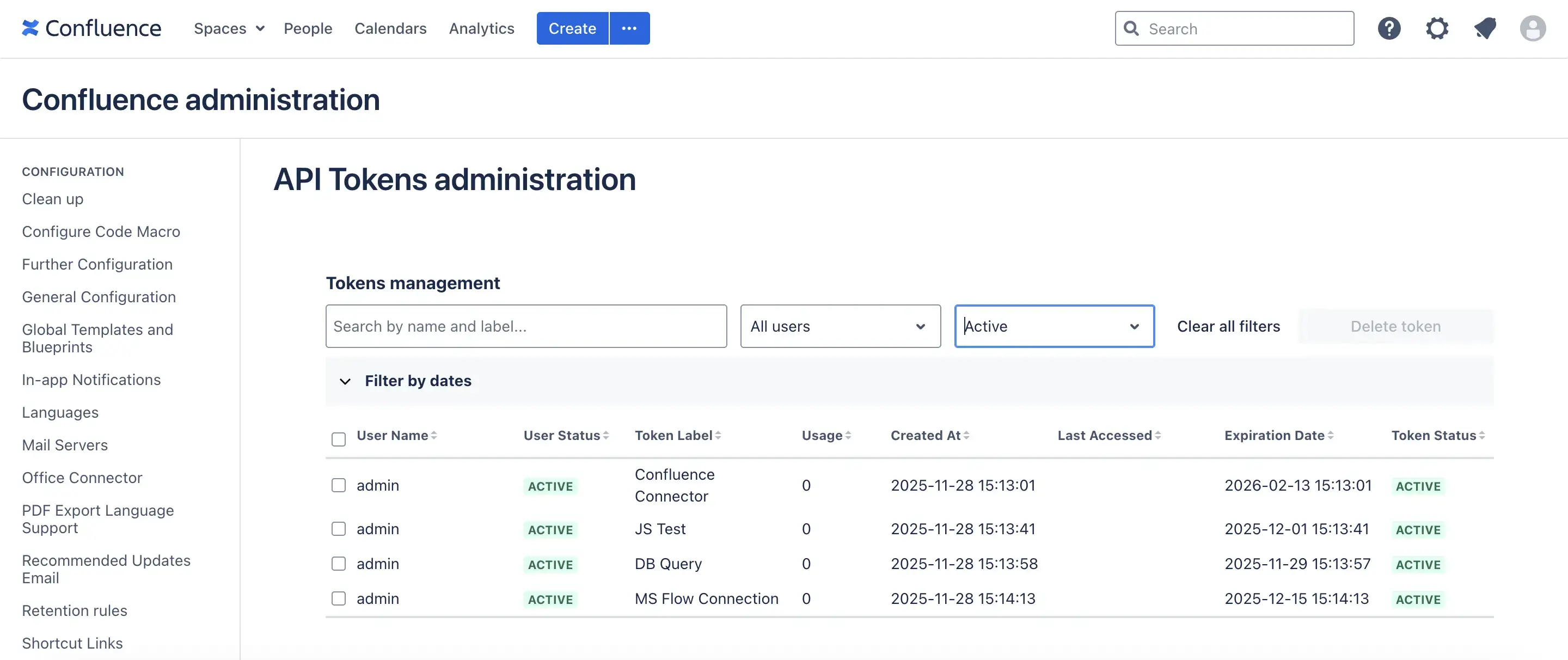Toggle the select-all checkbox in table header

(339, 439)
